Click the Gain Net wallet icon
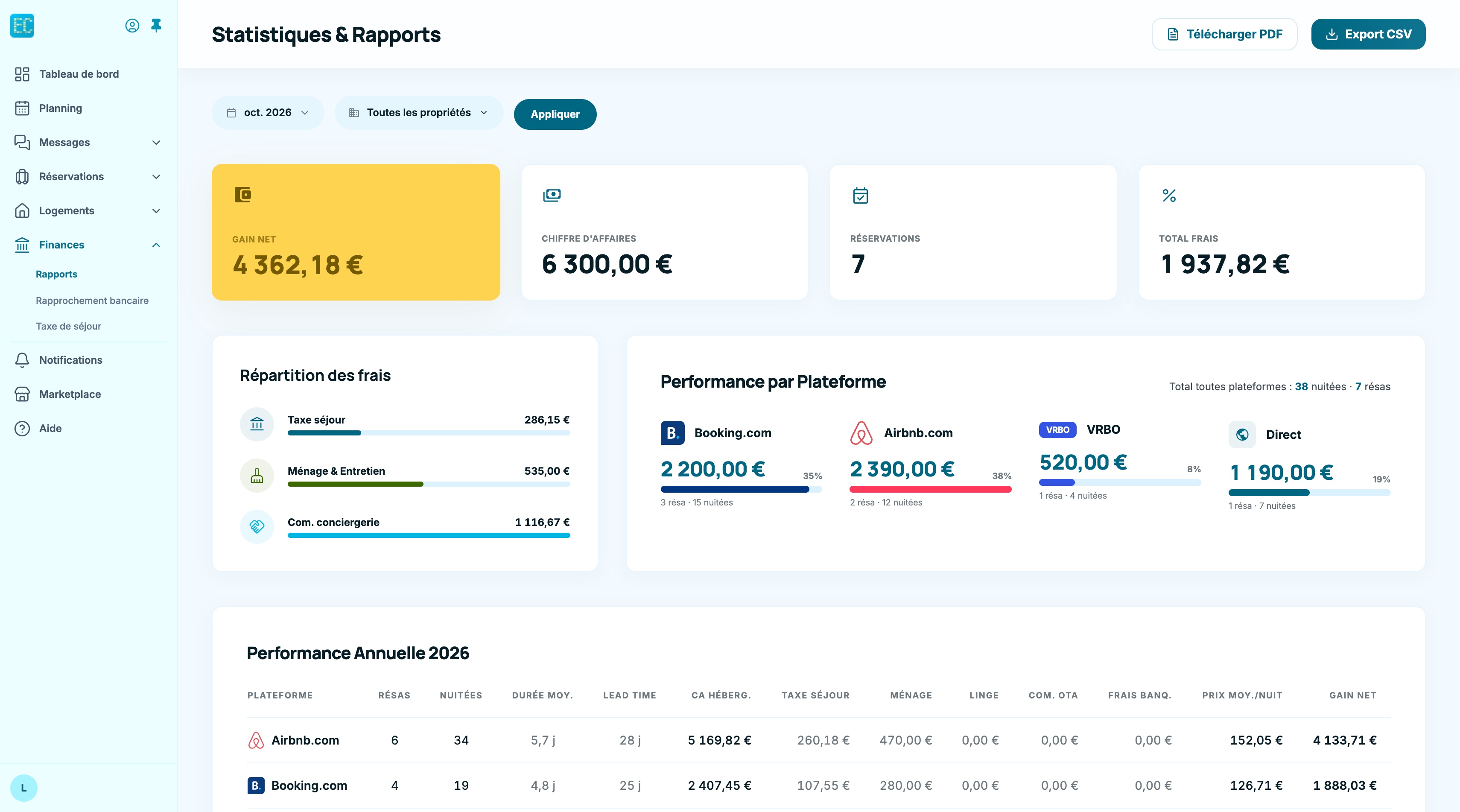Screen dimensions: 1460x812 click(x=242, y=195)
